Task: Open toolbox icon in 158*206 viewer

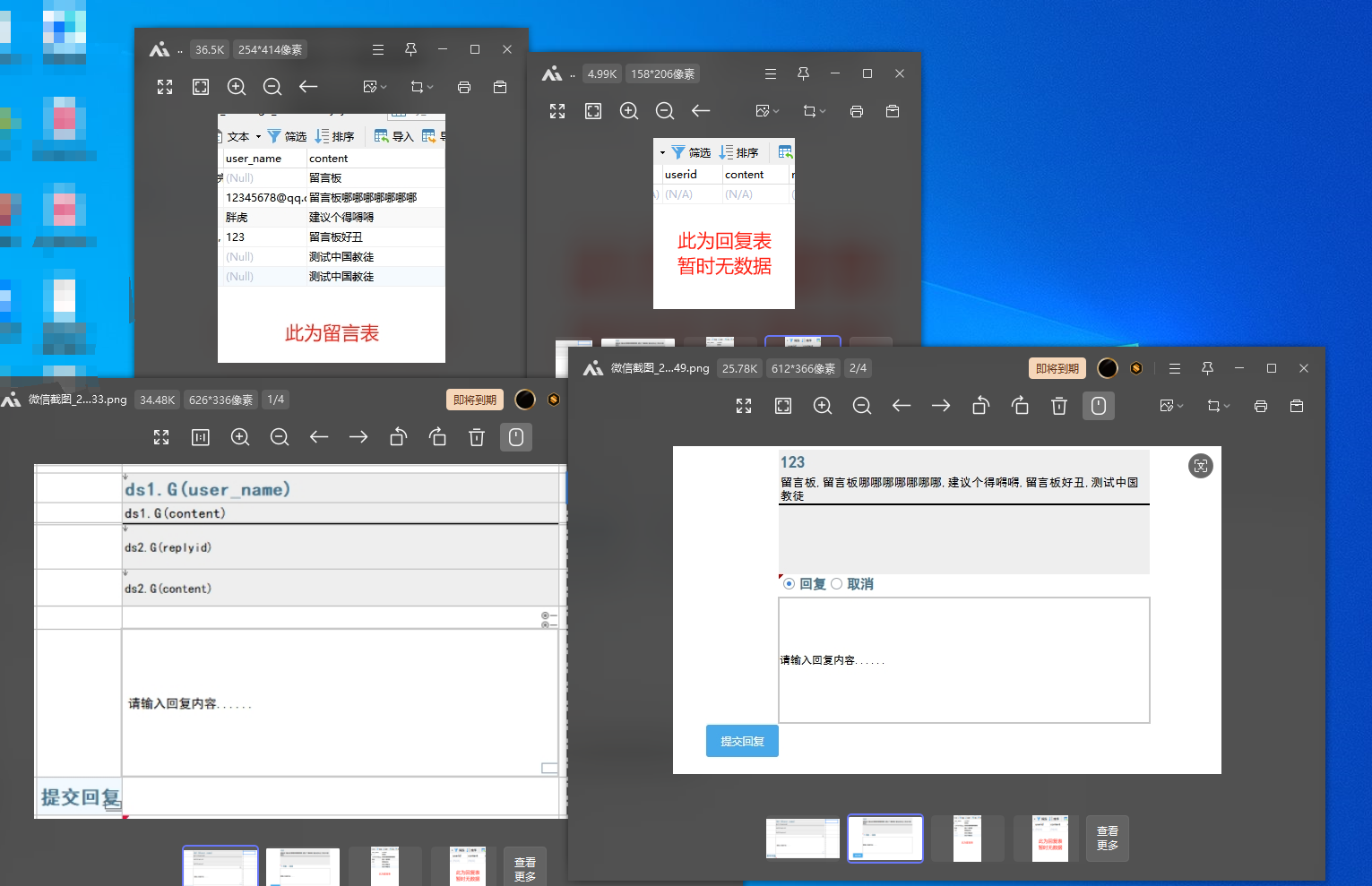Action: (x=893, y=111)
